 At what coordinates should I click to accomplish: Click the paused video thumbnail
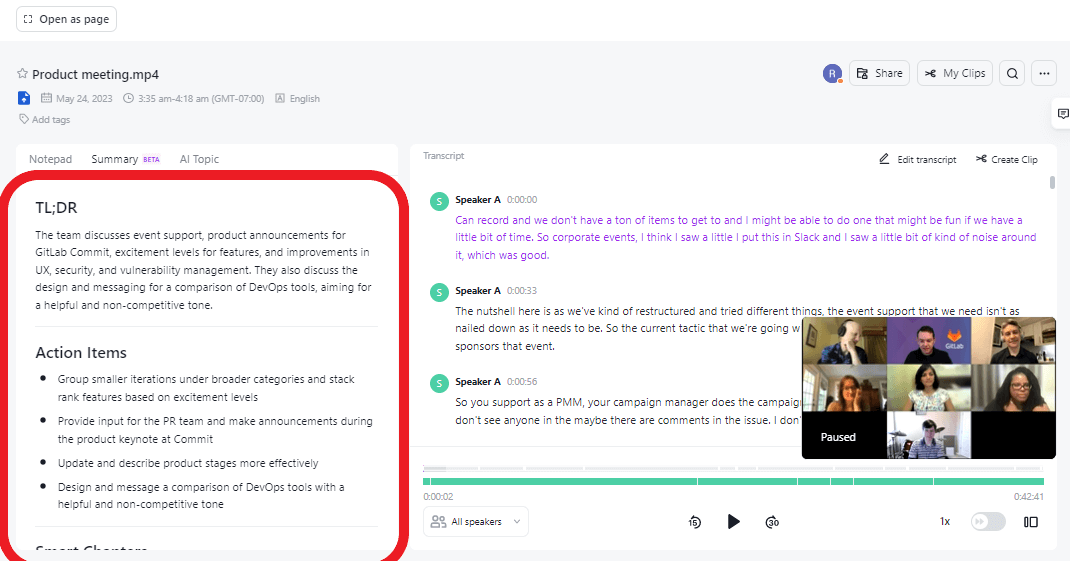click(x=929, y=388)
